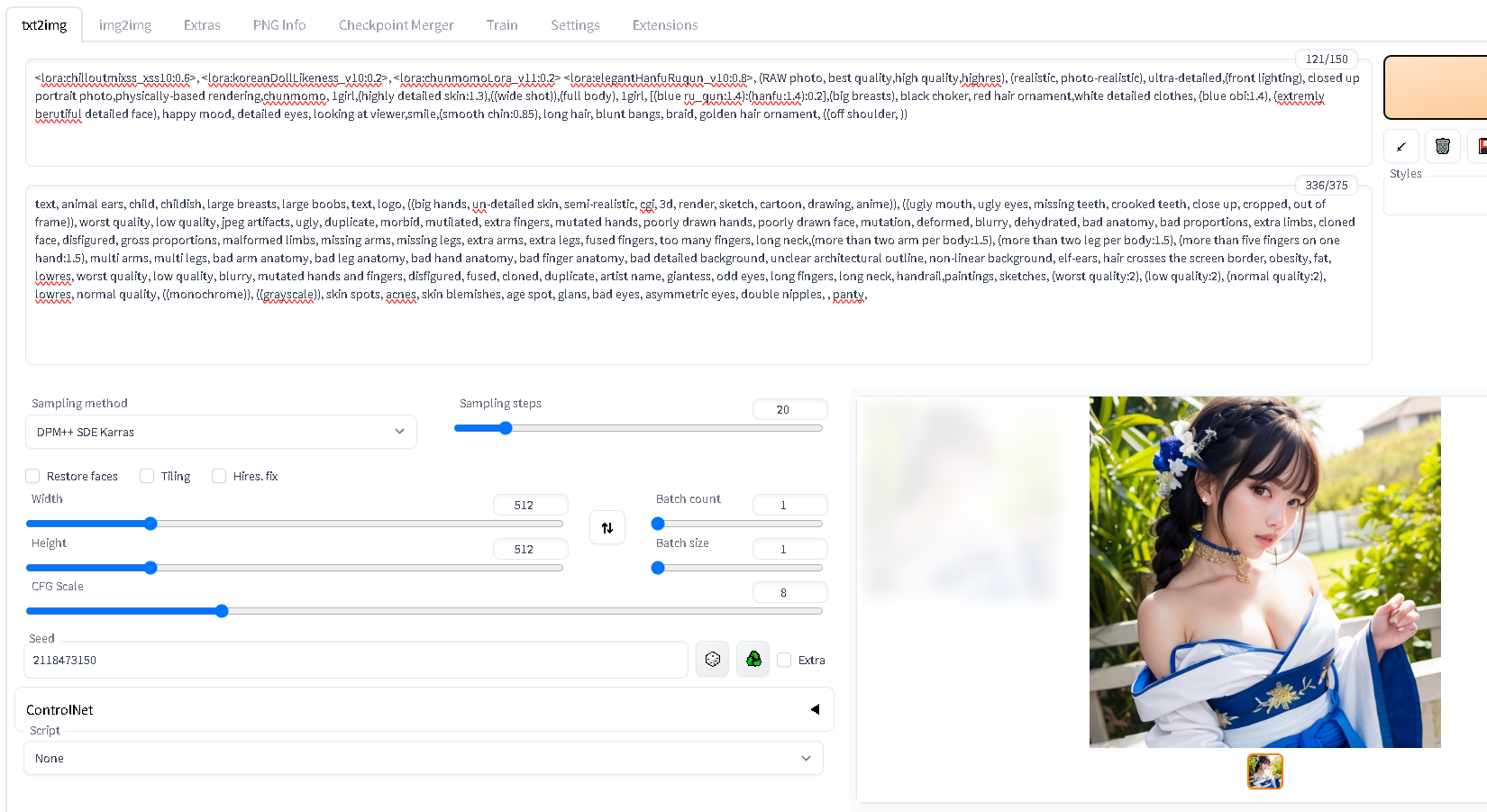Click the Batch size number box

pyautogui.click(x=789, y=549)
